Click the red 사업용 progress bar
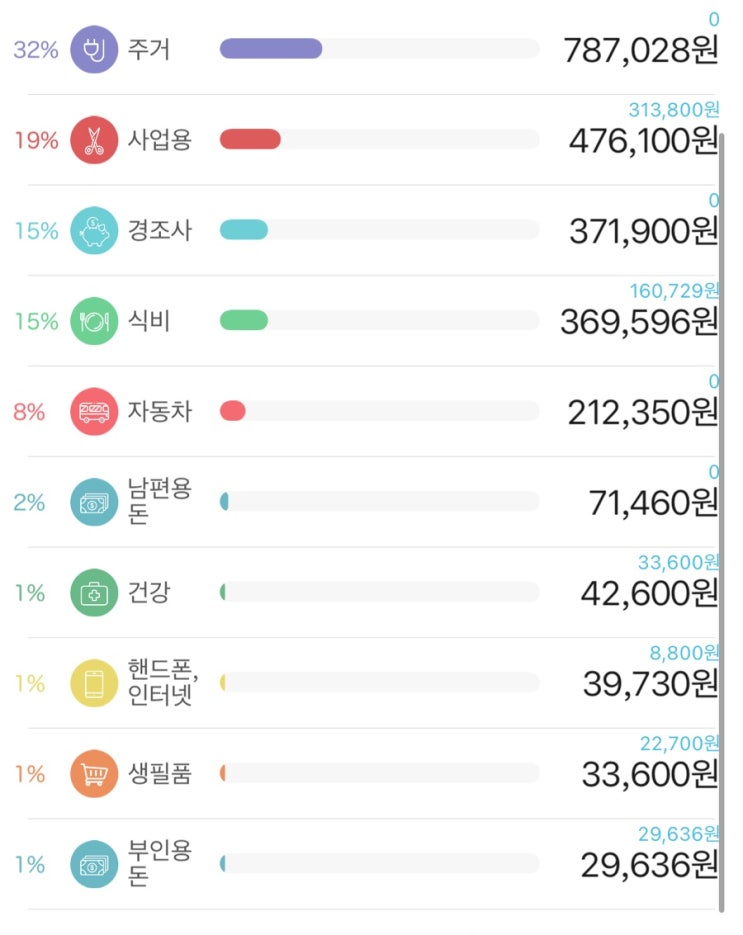Viewport: 743px width, 935px height. [x=378, y=140]
